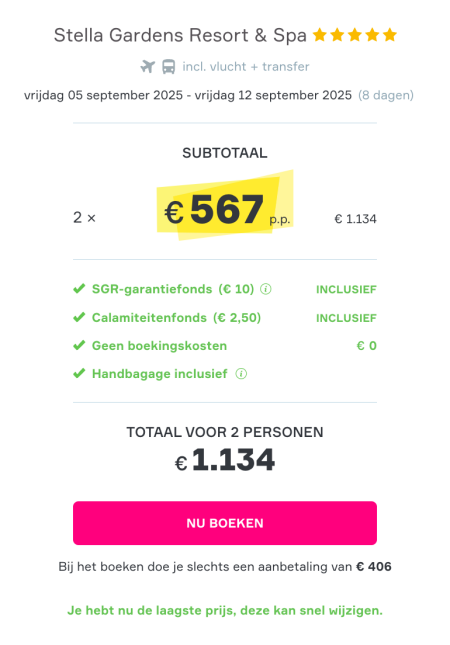
Task: Click the Calamiteitenfonds (€ 2,50) label
Action: [x=176, y=318]
